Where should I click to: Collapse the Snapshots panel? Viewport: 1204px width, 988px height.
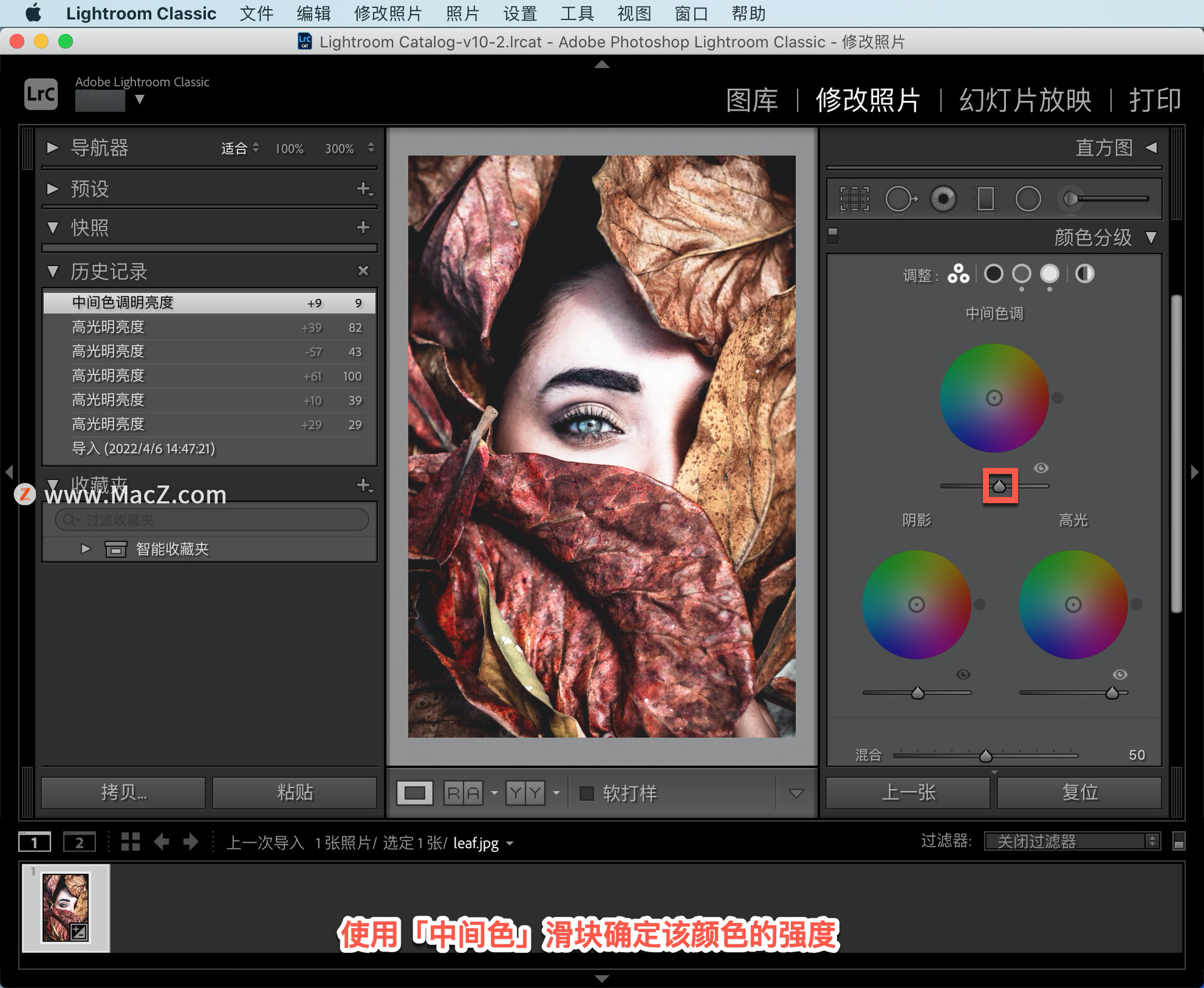[53, 228]
